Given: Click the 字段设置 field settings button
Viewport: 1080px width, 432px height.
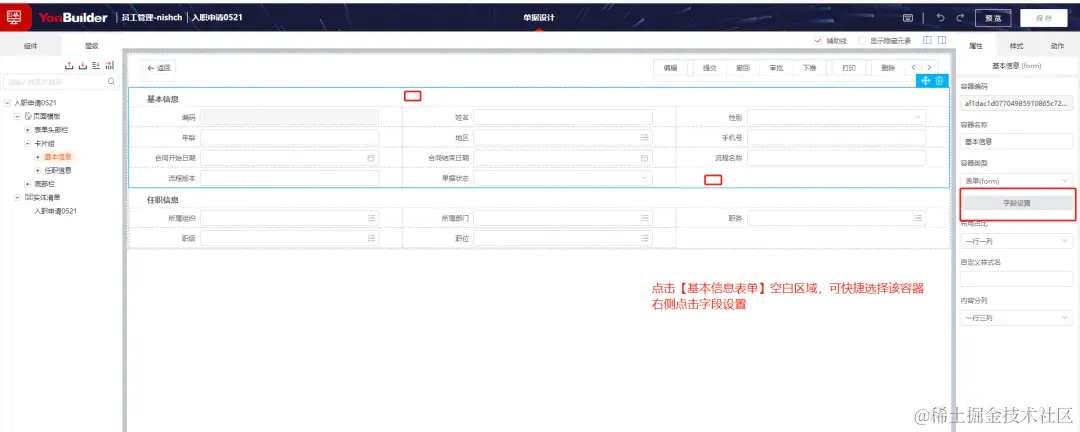Looking at the screenshot, I should tap(1017, 203).
